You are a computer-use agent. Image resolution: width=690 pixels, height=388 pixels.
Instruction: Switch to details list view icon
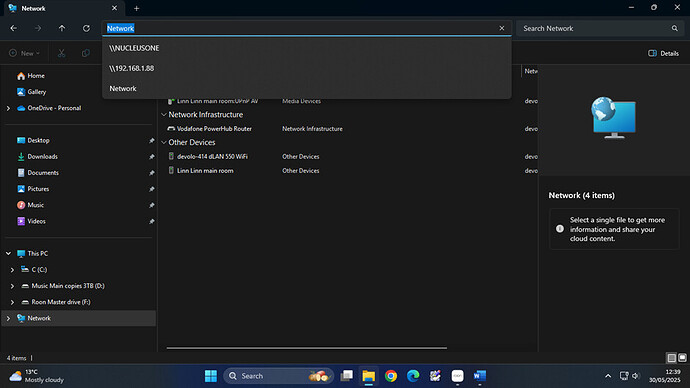[x=672, y=358]
